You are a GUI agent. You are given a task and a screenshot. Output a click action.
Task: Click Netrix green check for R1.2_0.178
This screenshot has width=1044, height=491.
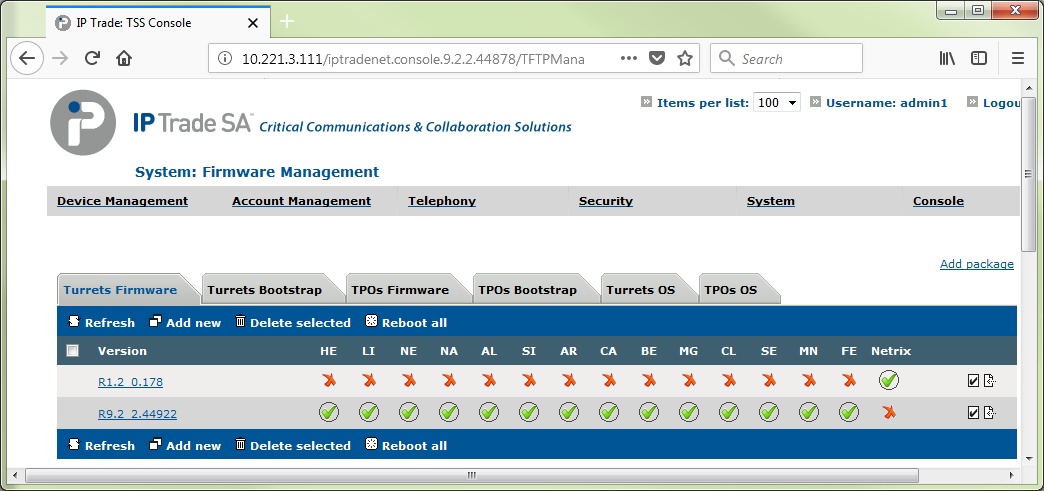(889, 380)
